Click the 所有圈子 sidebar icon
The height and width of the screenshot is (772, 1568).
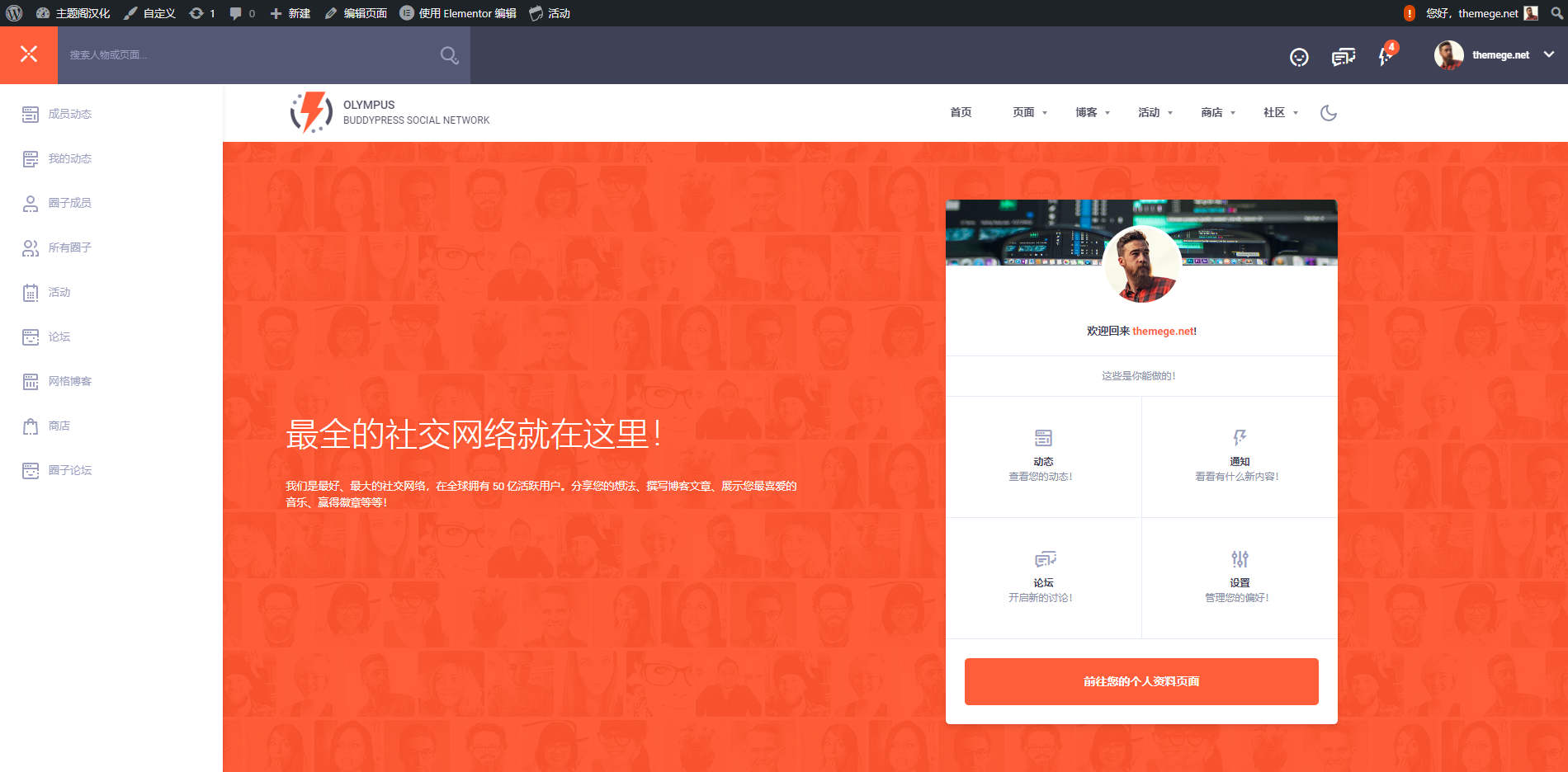tap(31, 247)
